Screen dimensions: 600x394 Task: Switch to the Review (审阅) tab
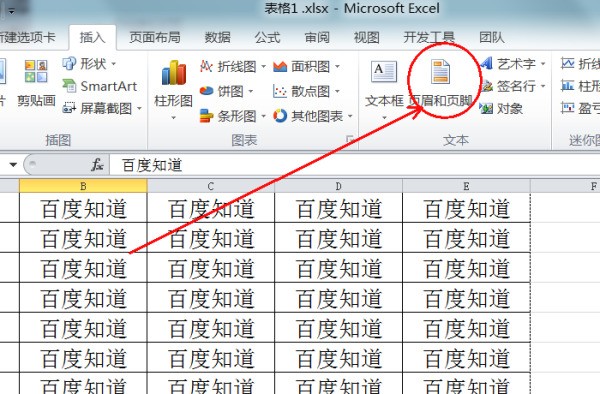tap(317, 37)
